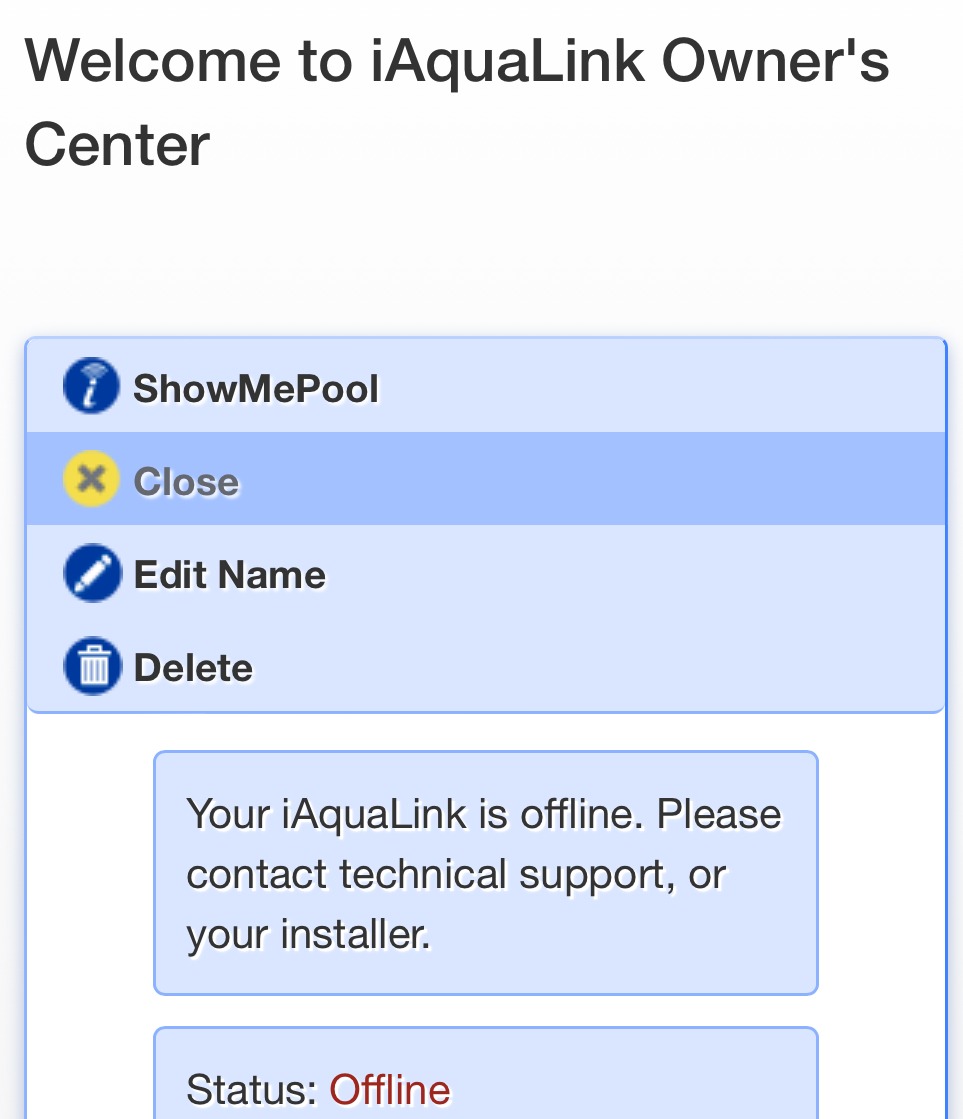This screenshot has height=1119, width=963.
Task: Click the Delete text label
Action: coord(193,668)
